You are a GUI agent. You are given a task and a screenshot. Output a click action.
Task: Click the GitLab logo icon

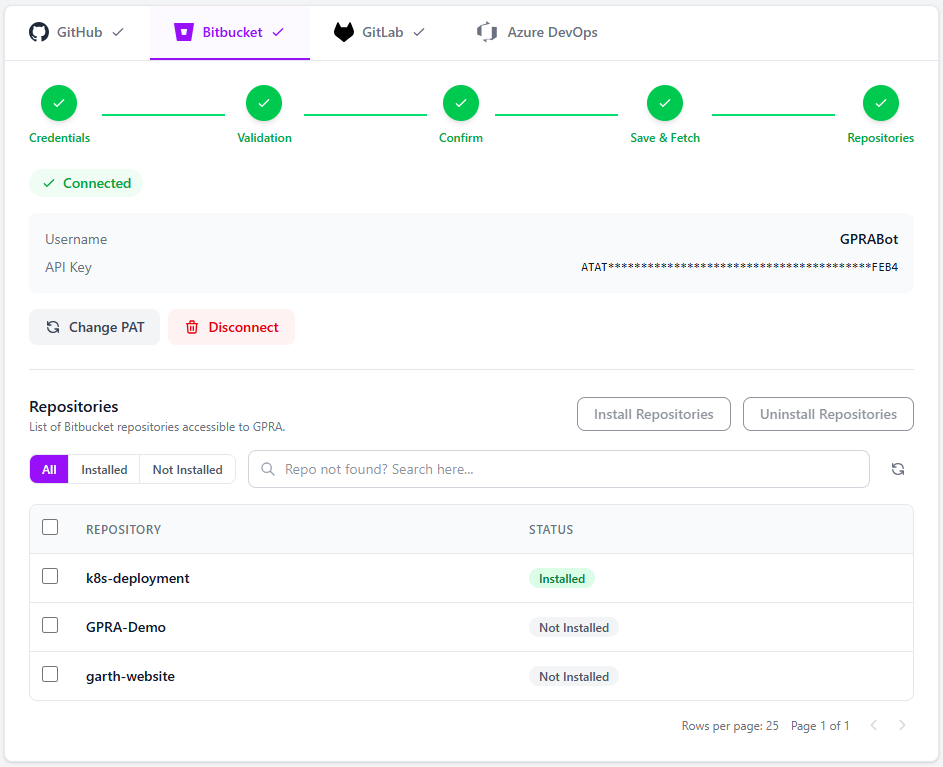click(343, 31)
